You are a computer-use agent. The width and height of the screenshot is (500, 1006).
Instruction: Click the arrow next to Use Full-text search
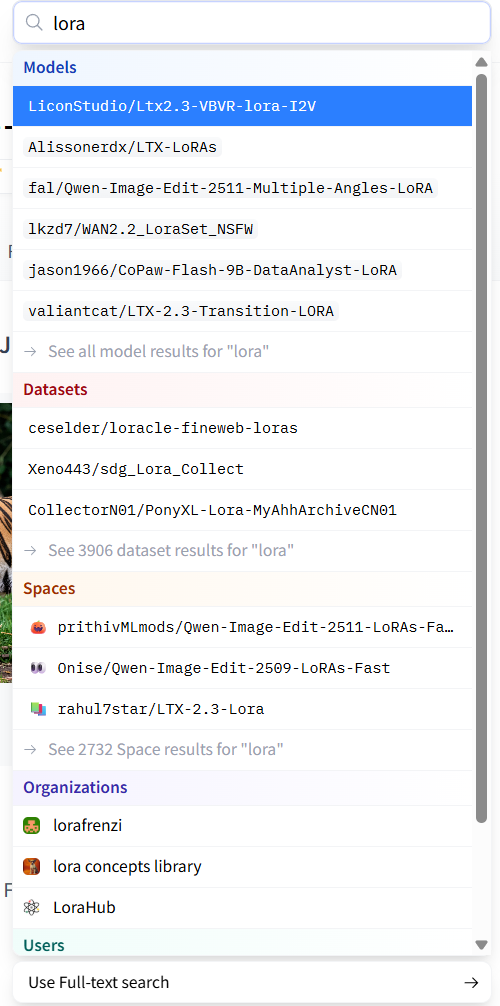pos(471,983)
